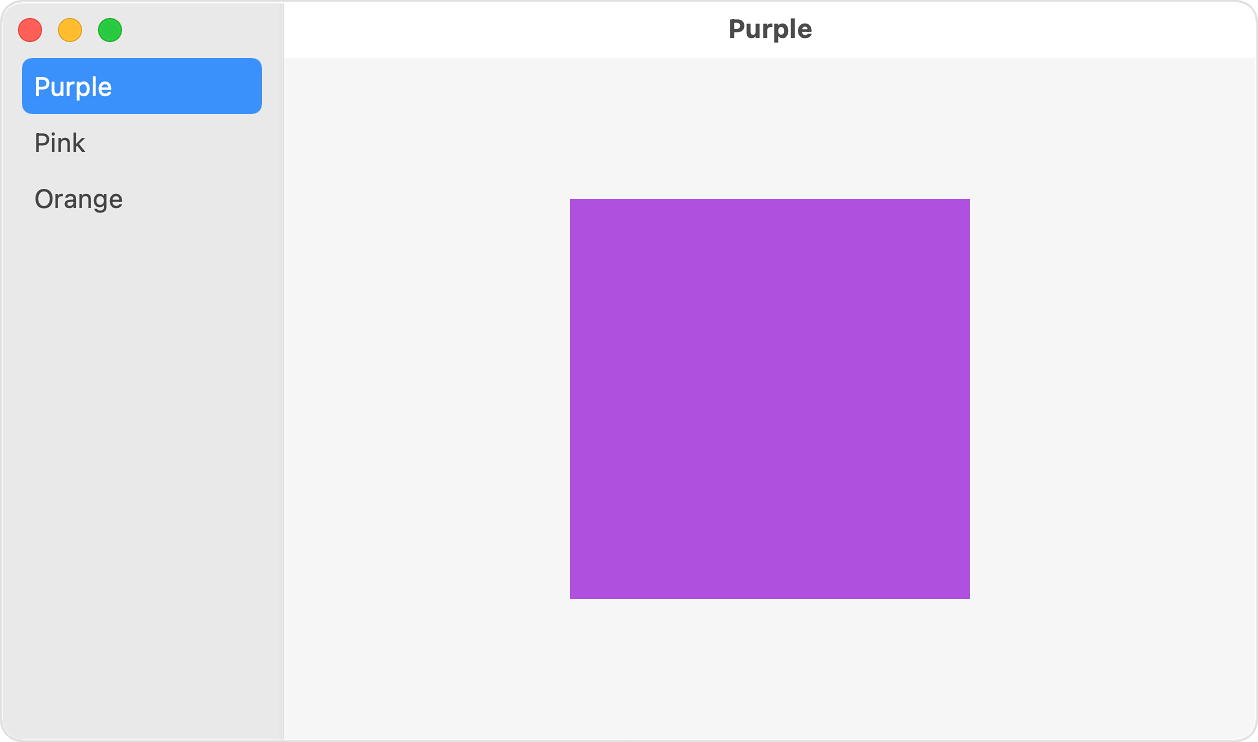Click the white title bar beside the Purple title
The image size is (1258, 742).
click(x=1030, y=29)
